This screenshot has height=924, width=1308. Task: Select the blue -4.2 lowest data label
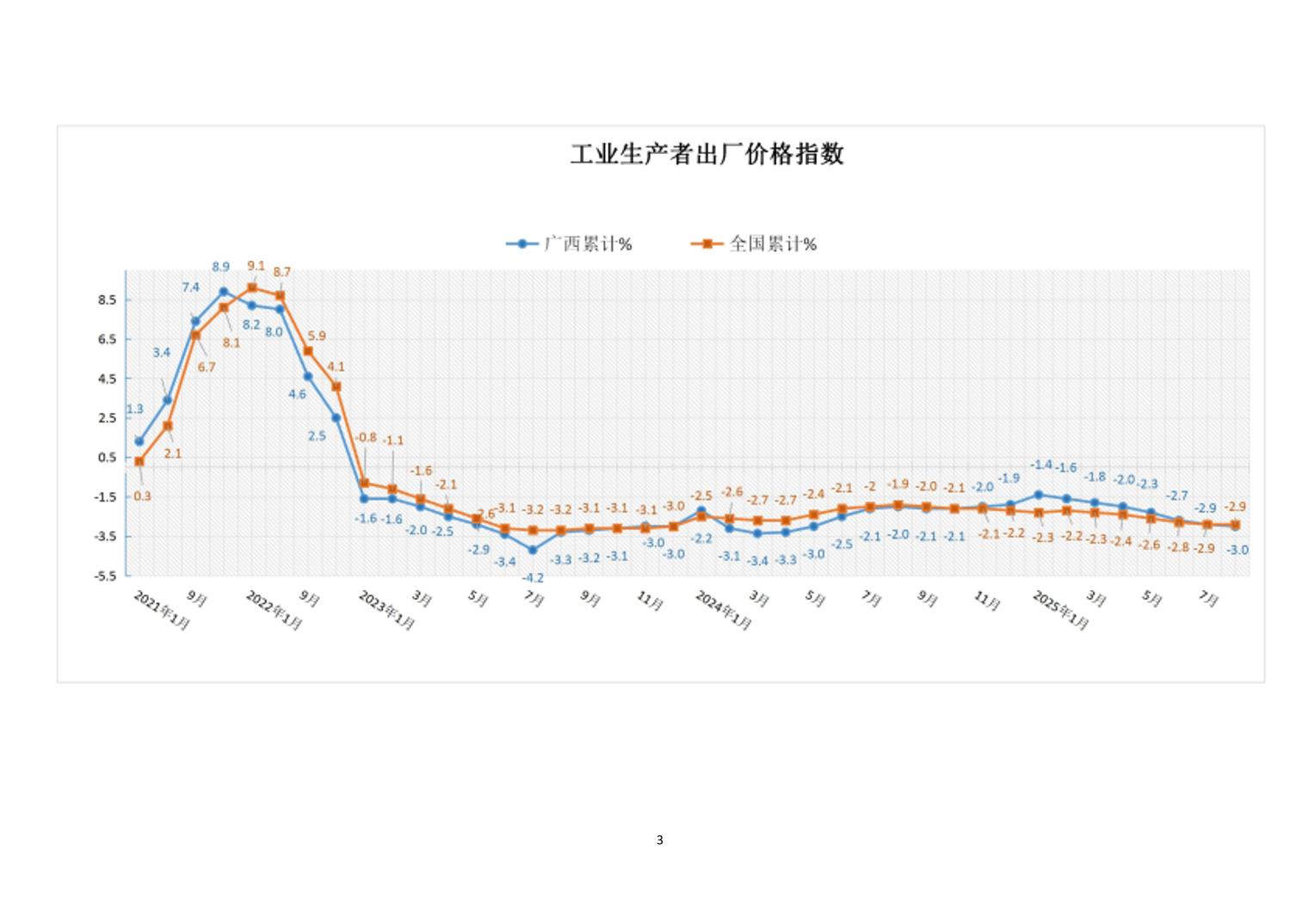(533, 578)
